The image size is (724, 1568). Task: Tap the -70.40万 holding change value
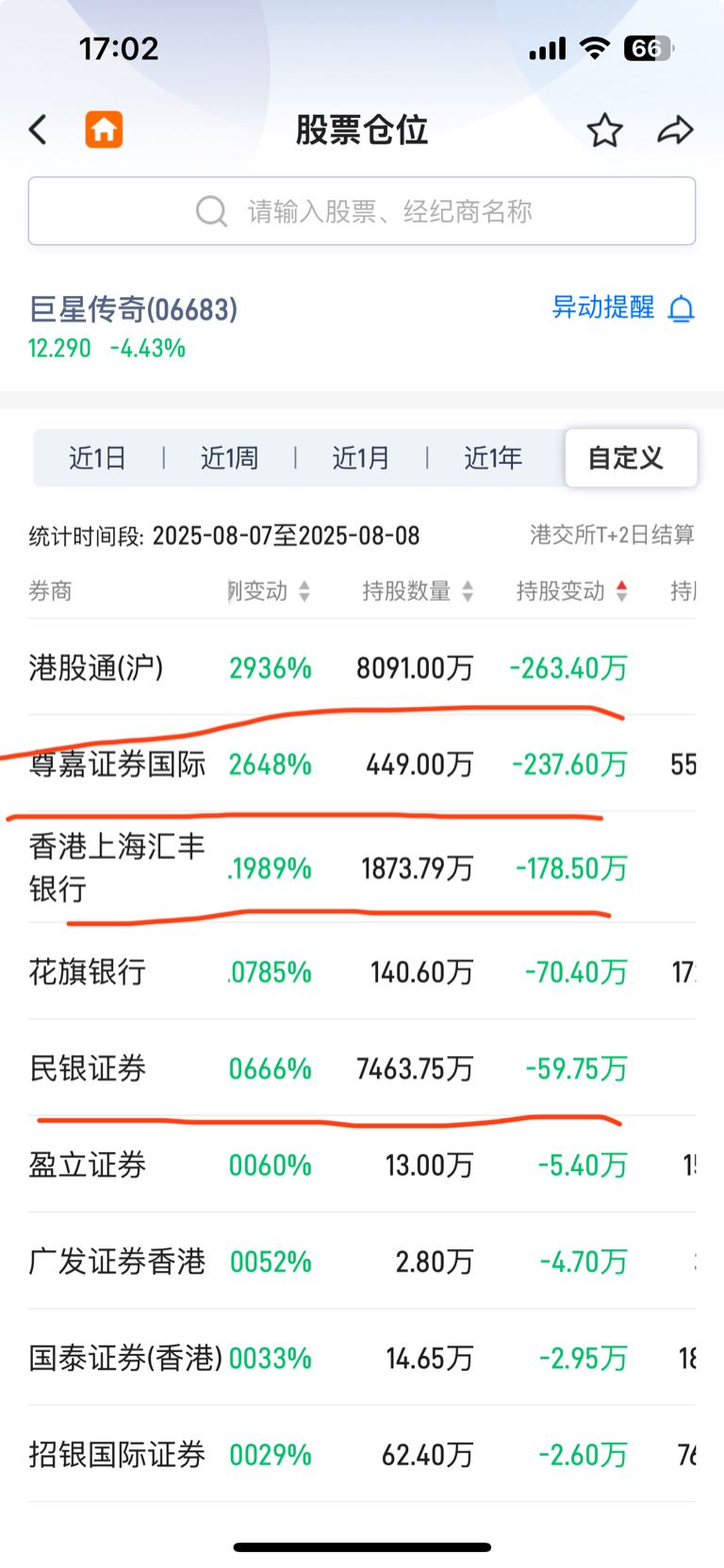(576, 972)
